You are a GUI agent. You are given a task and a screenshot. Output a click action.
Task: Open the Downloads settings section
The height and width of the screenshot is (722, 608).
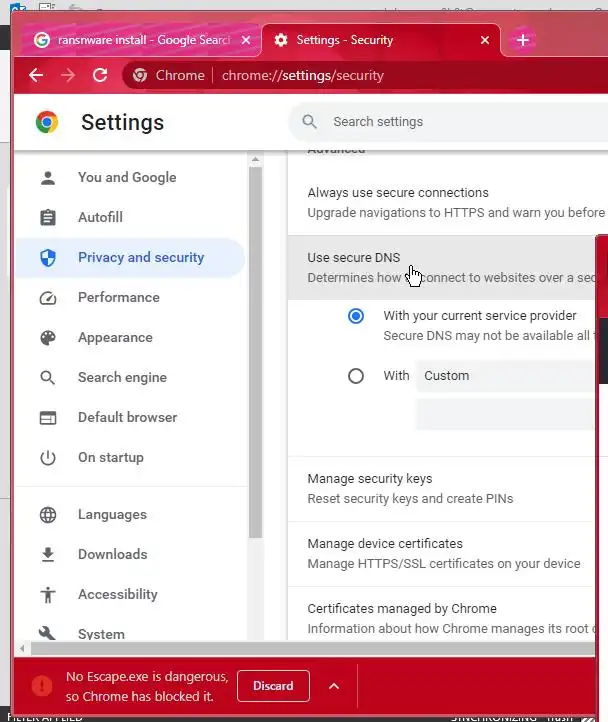point(130,554)
